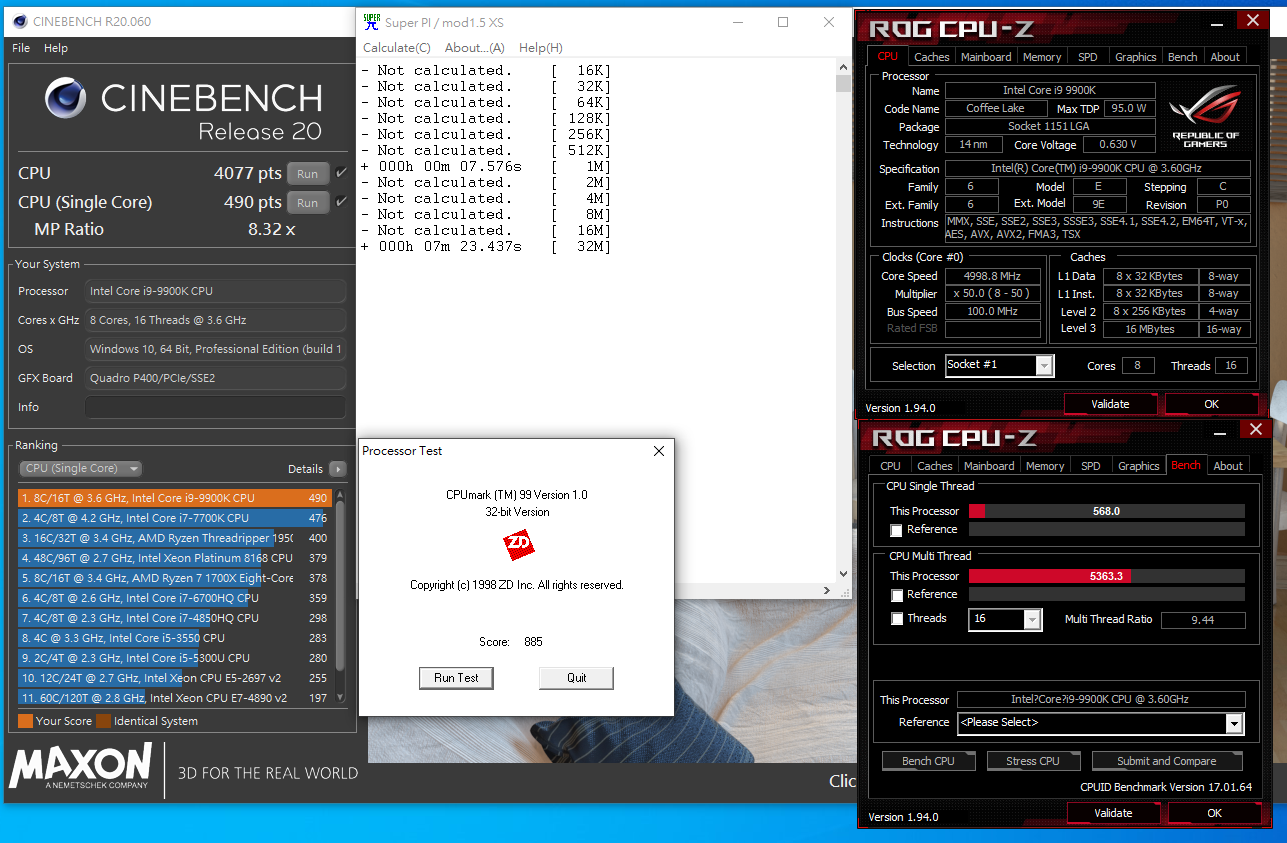Screen dimensions: 1287x843
Task: Click the CPU Single Thread score bar
Action: [x=1106, y=511]
